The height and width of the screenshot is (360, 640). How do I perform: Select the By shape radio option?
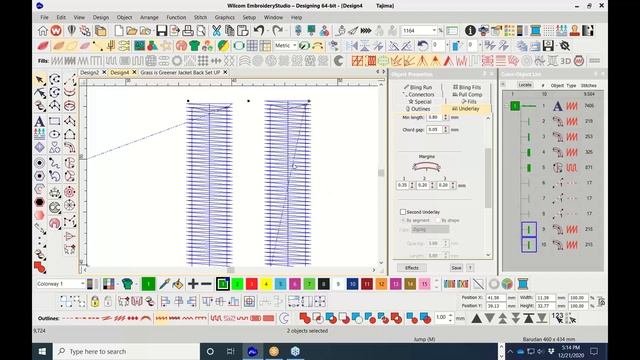(438, 220)
